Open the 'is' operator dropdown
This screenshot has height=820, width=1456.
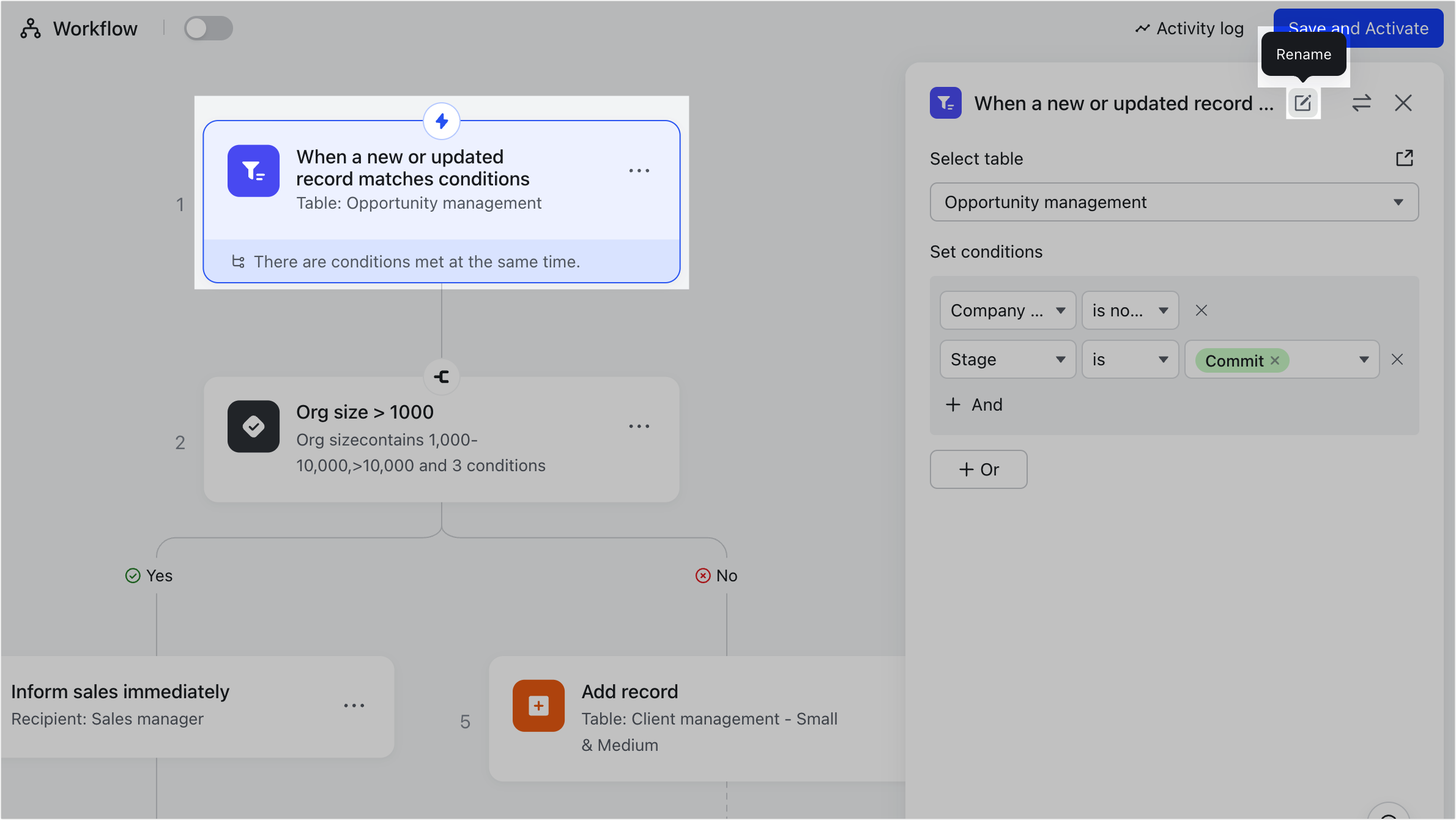pyautogui.click(x=1129, y=359)
